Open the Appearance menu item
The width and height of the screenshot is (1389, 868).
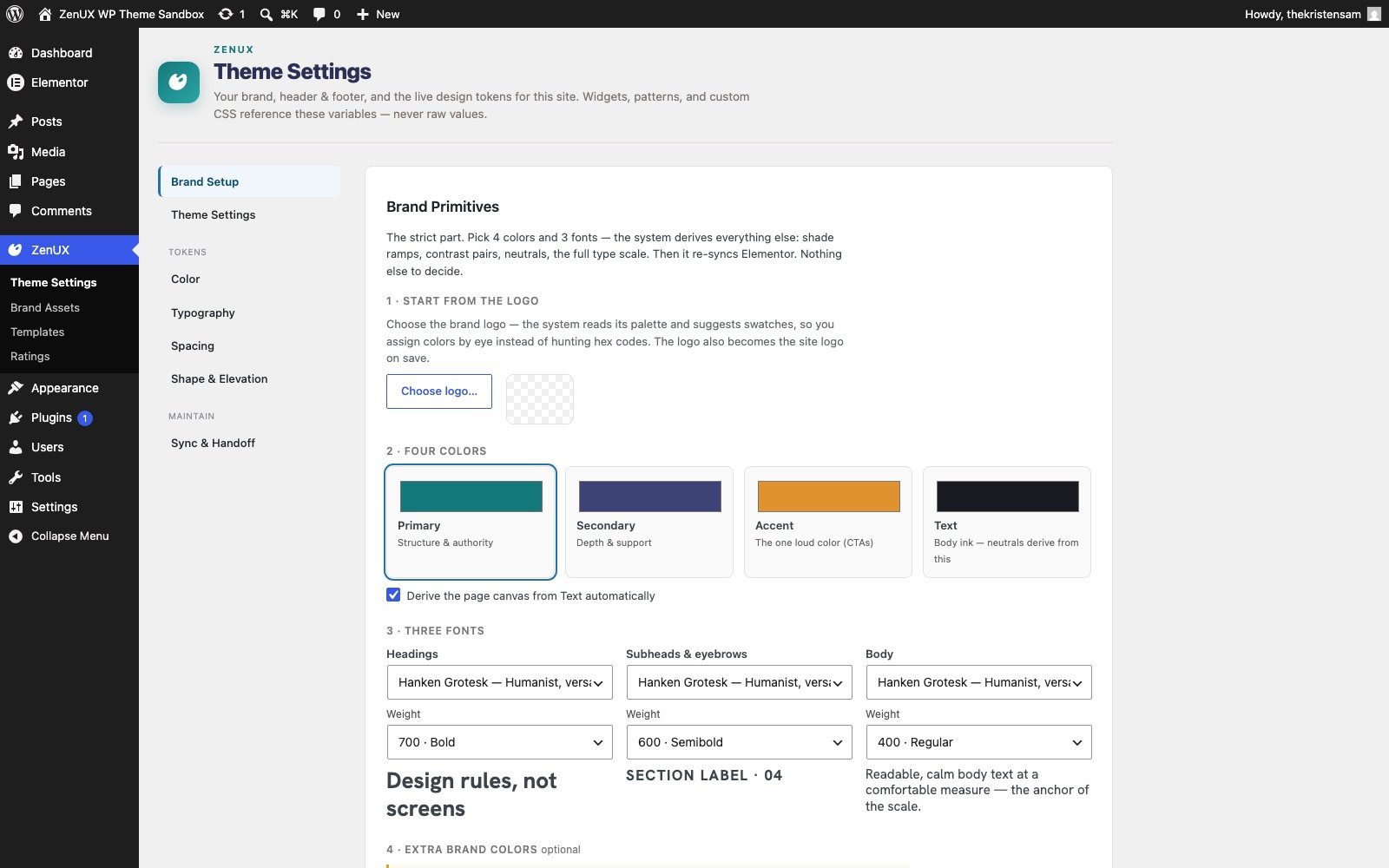(69, 388)
